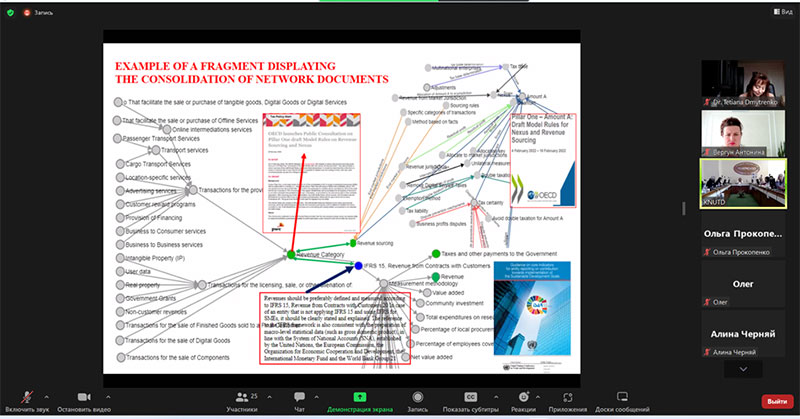Image resolution: width=800 pixels, height=419 pixels.
Task: Open the Чат chat panel
Action: coord(299,401)
